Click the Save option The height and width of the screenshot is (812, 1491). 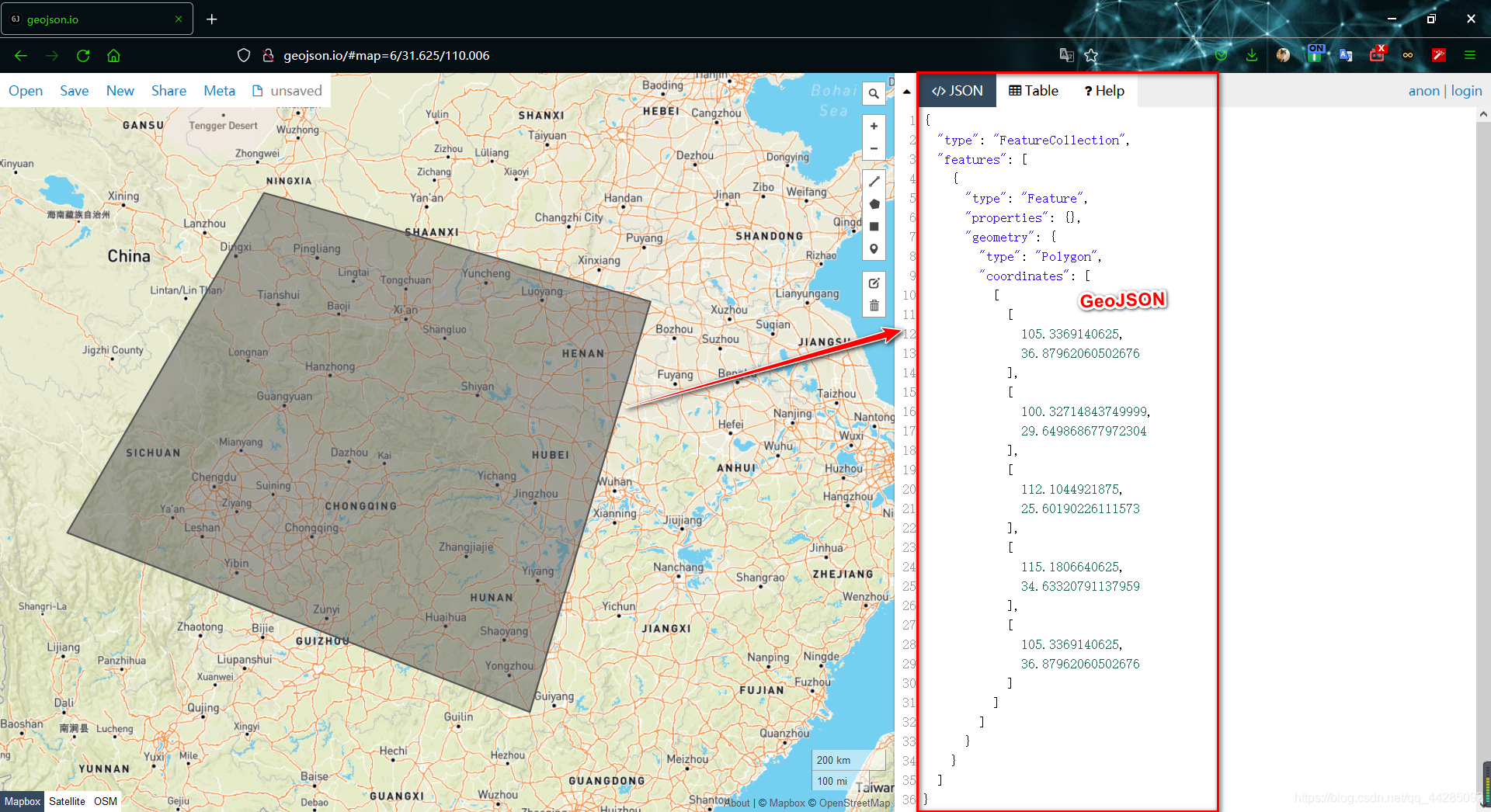point(74,91)
